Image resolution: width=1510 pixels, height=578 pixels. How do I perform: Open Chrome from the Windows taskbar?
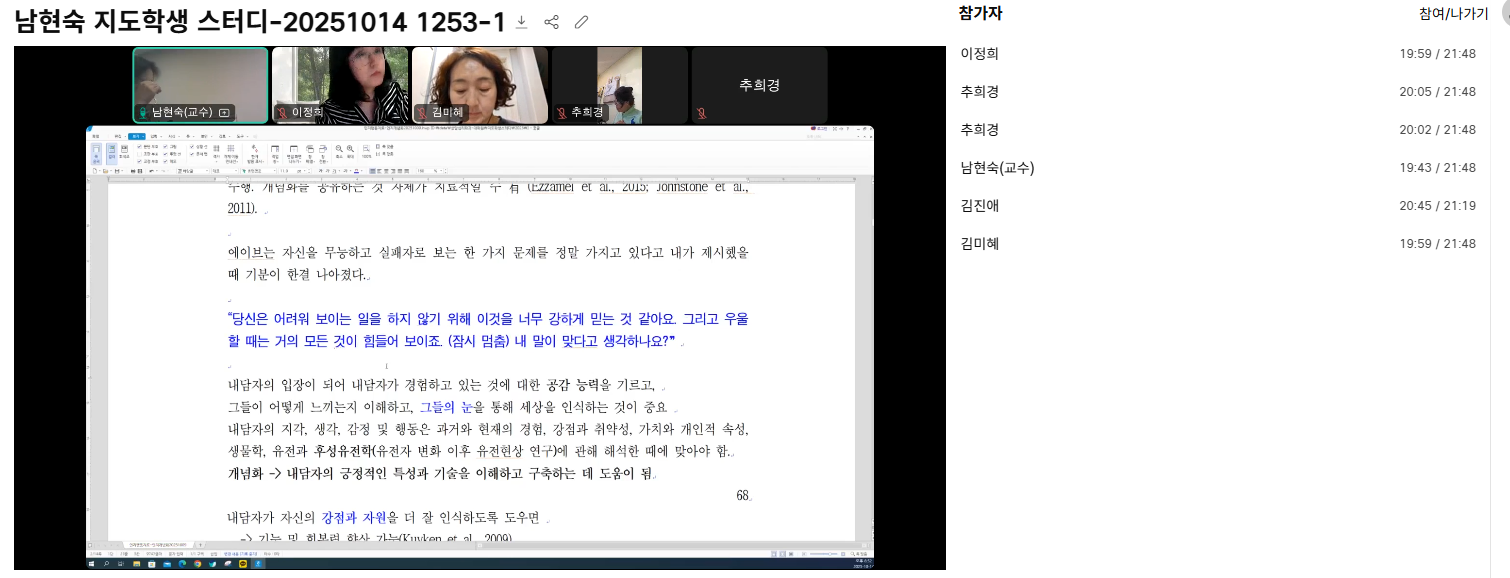click(198, 564)
